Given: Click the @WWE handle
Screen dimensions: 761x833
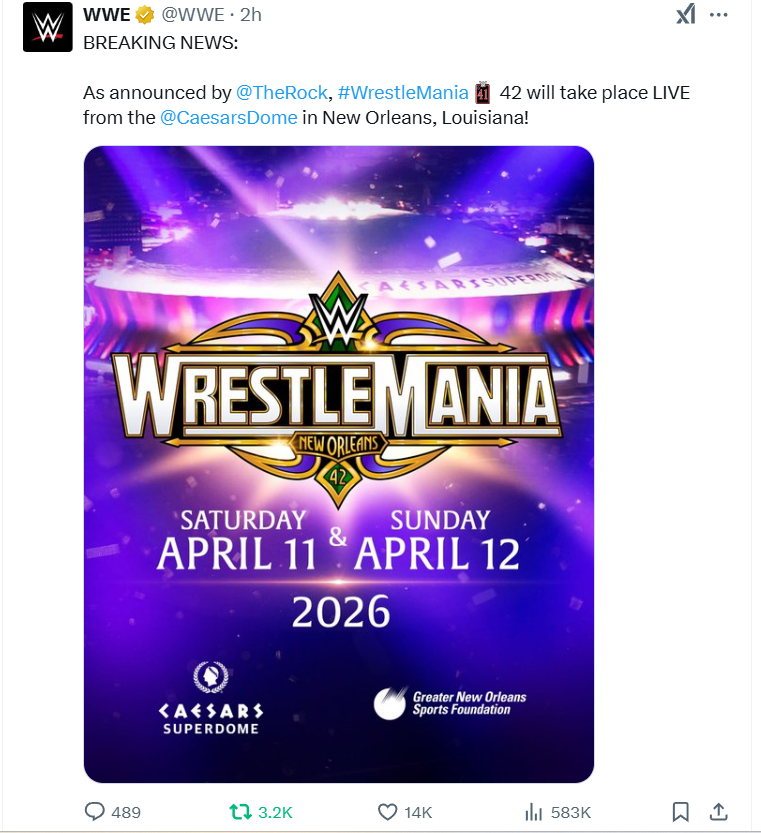Looking at the screenshot, I should [x=193, y=15].
